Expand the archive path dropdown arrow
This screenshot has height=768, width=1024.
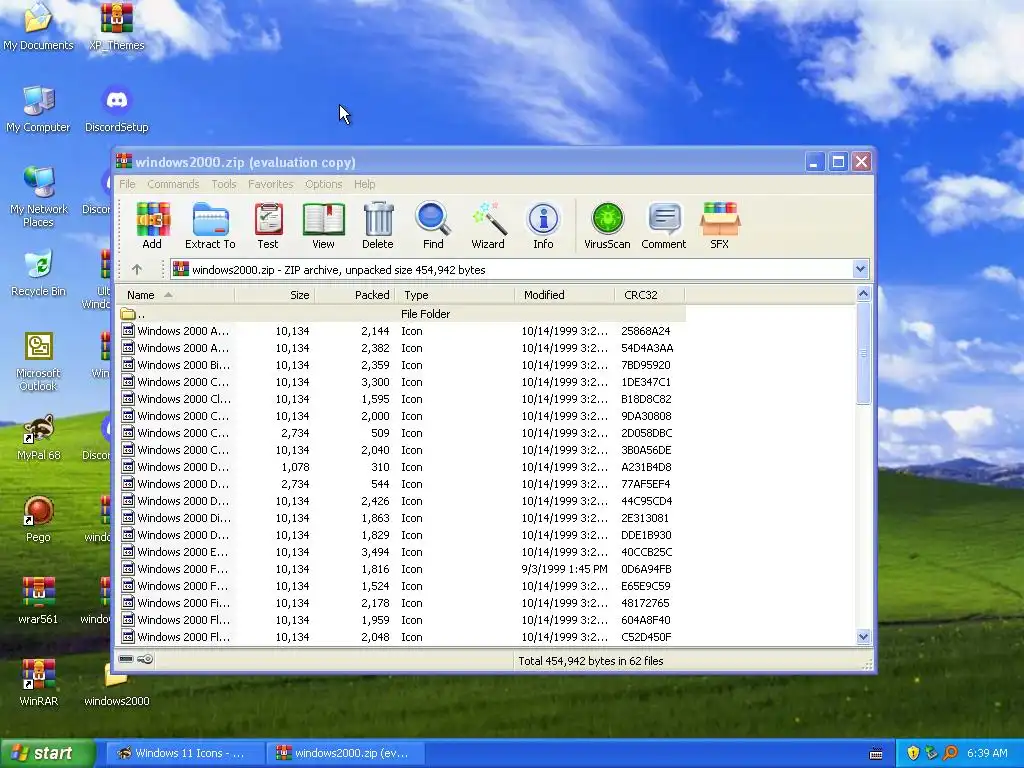pos(860,269)
